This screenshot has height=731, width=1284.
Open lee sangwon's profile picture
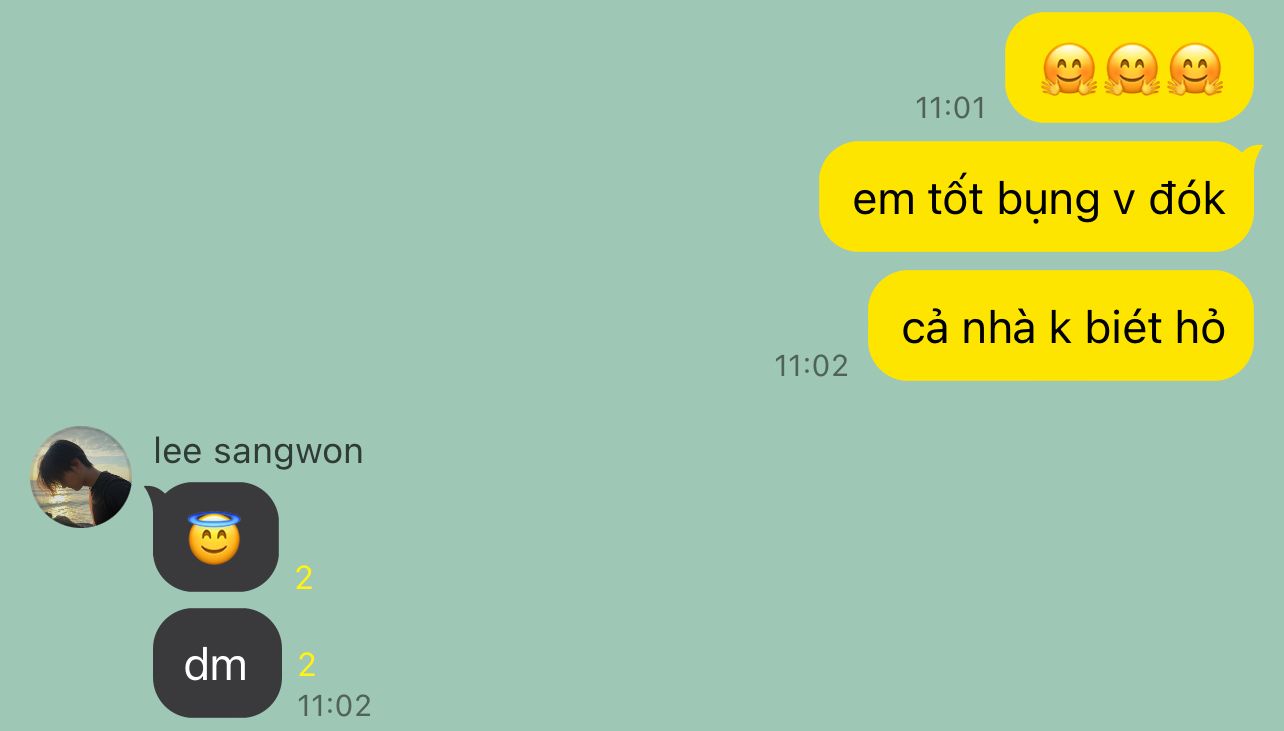click(81, 477)
